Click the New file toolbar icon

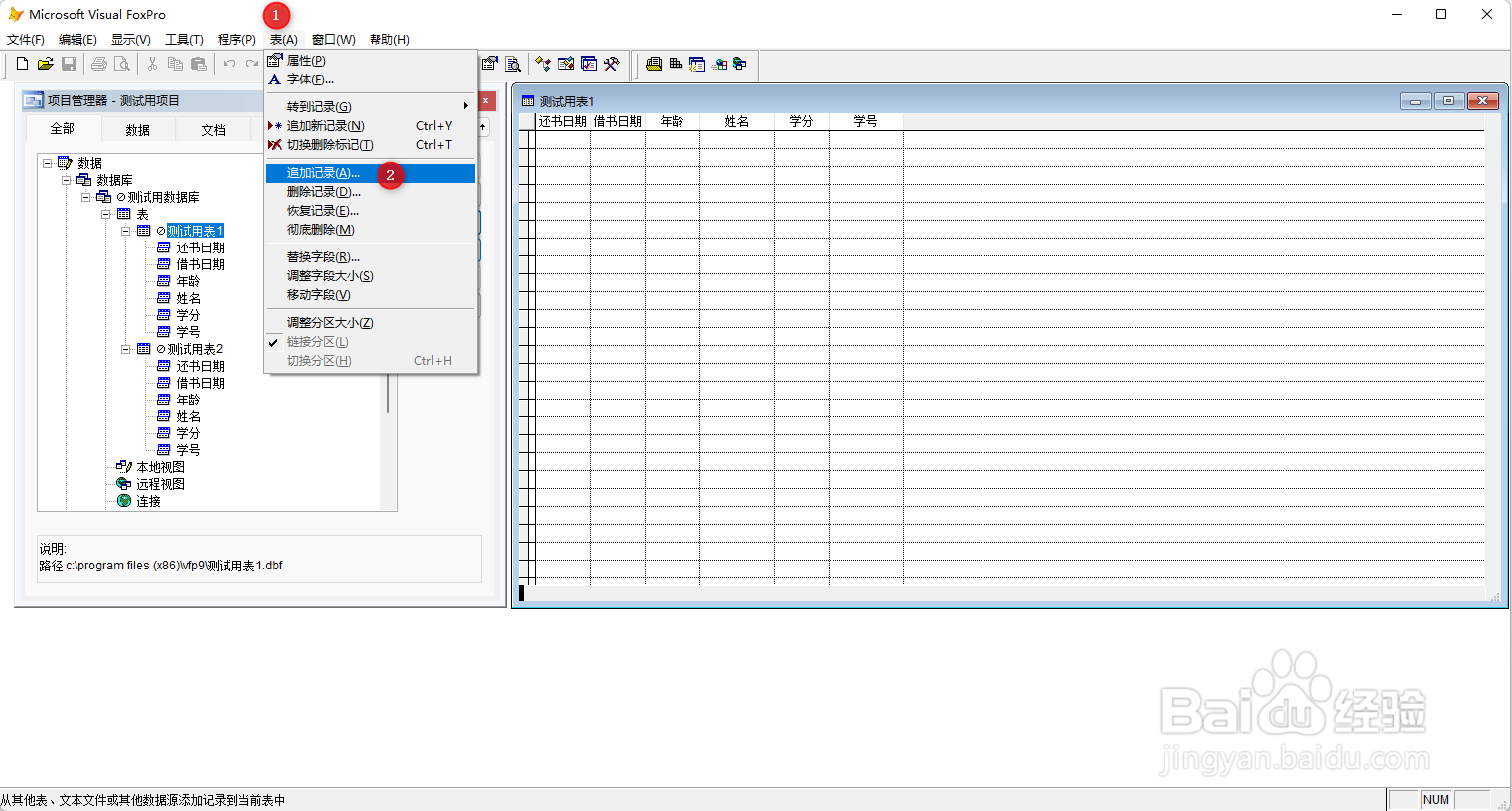click(x=23, y=64)
